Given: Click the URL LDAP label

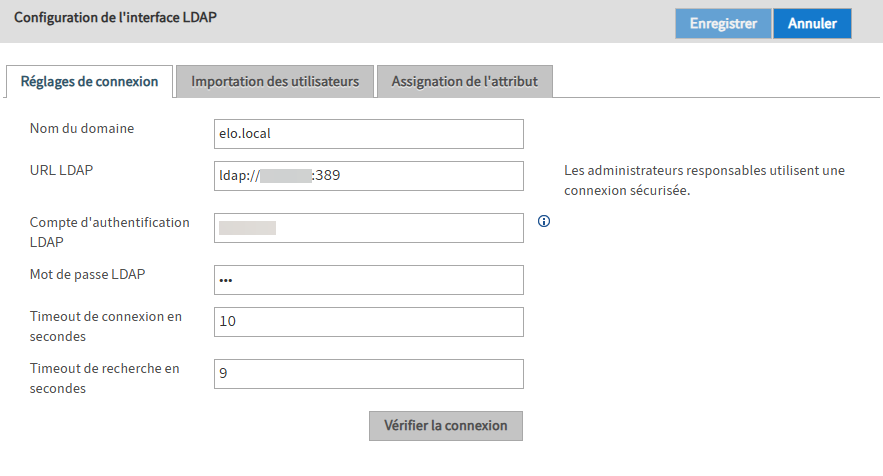Looking at the screenshot, I should point(61,170).
